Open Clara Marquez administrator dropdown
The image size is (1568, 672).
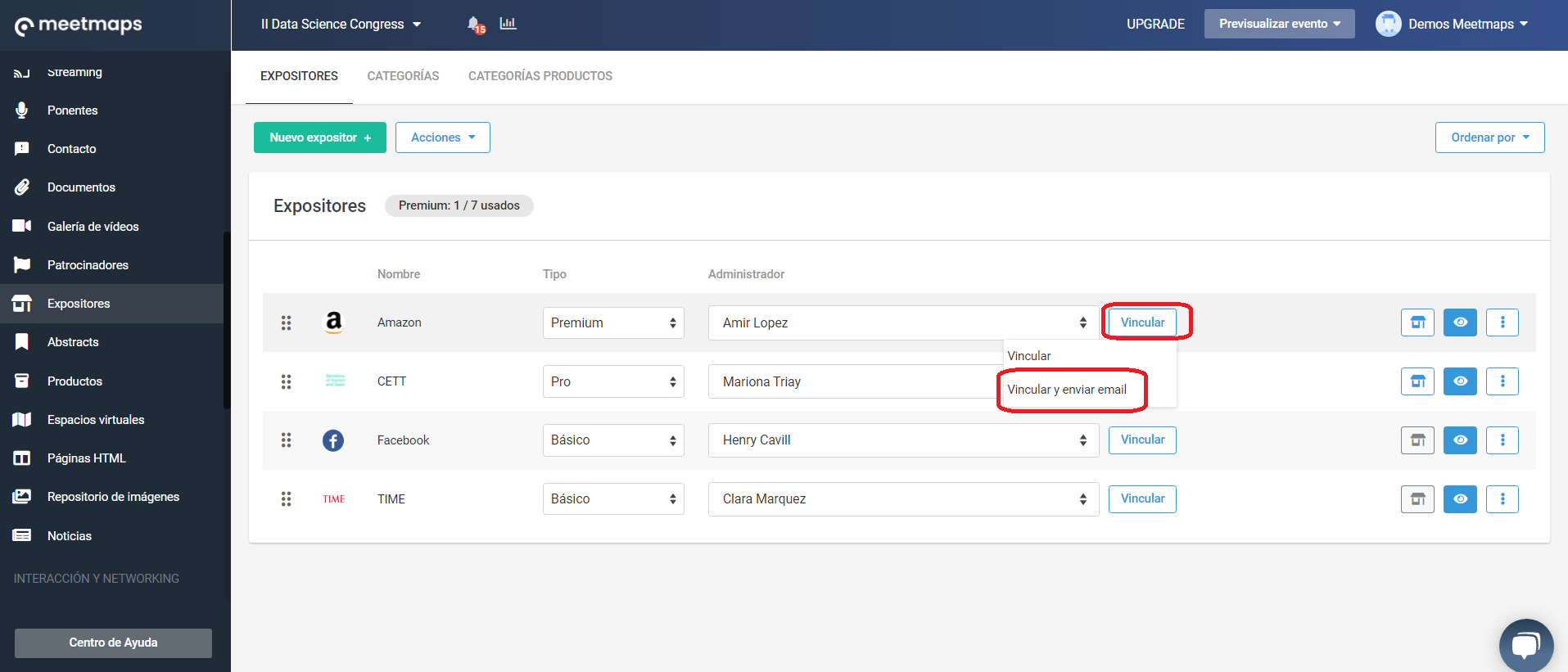click(x=903, y=499)
